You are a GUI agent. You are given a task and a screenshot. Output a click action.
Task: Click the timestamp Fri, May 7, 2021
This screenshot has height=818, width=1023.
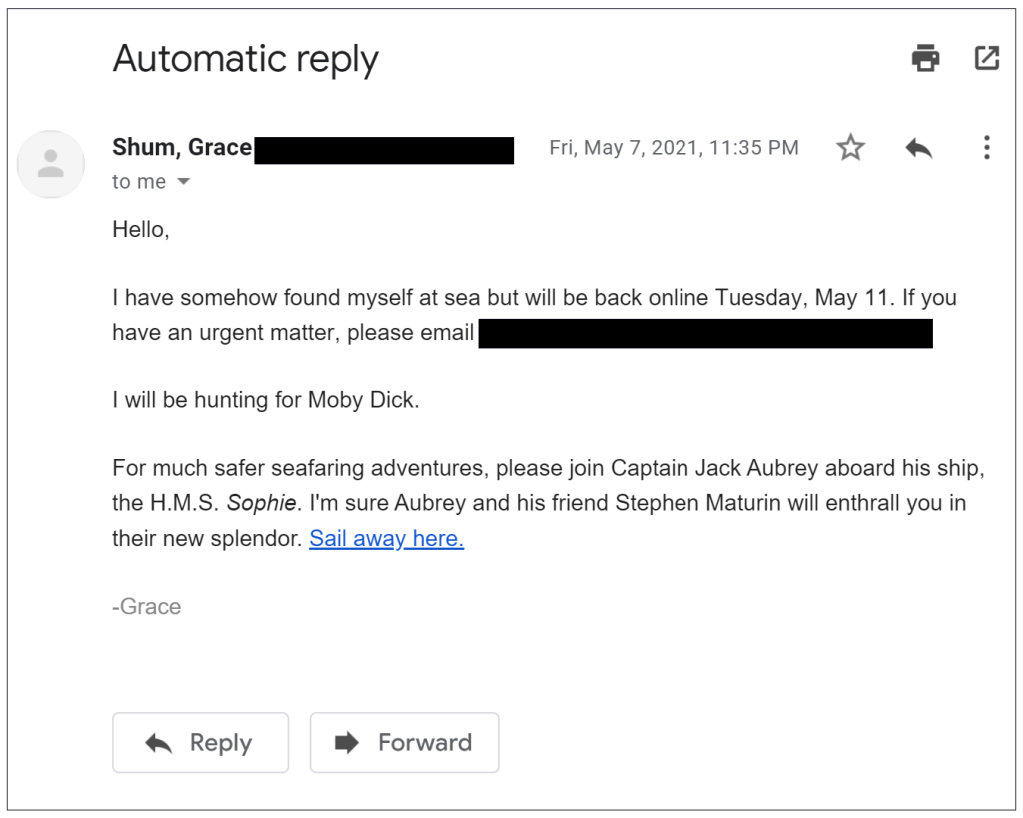tap(674, 148)
